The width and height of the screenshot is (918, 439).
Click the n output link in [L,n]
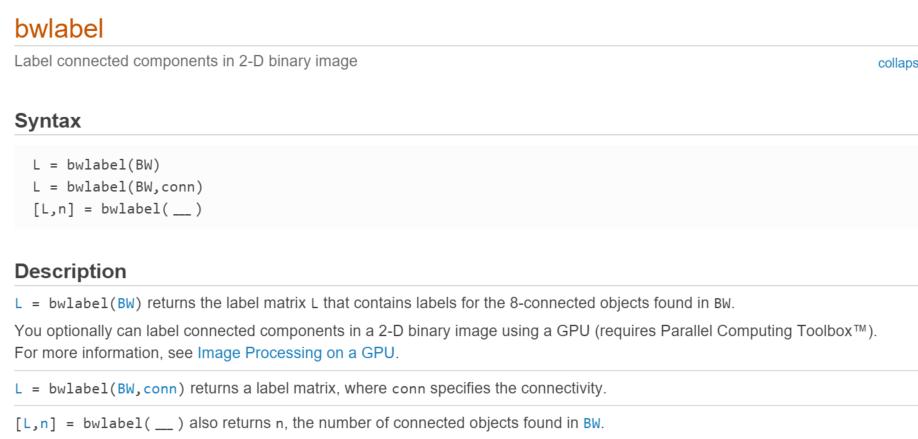44,423
